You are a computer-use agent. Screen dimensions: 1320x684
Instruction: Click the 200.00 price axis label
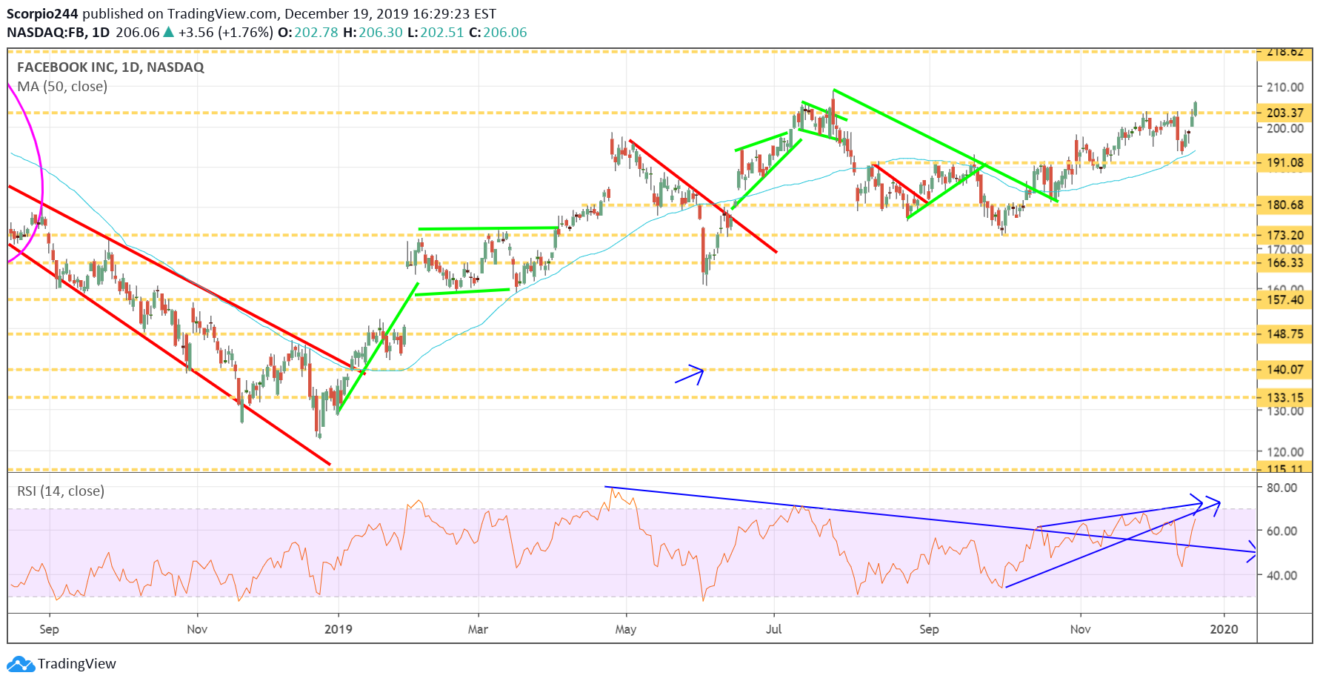tap(1286, 128)
